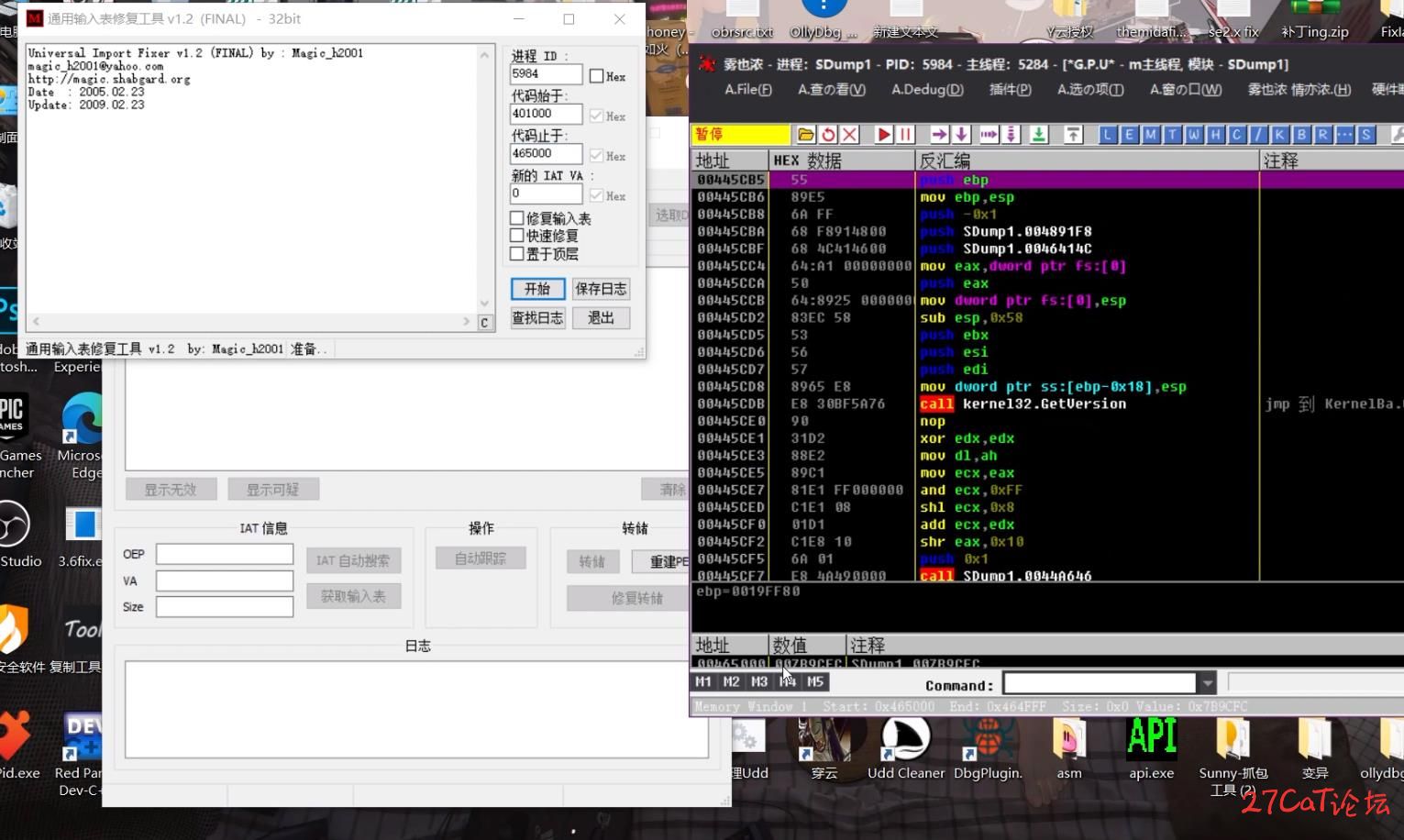Open Source window with S button
This screenshot has width=1404, height=840.
1366,135
